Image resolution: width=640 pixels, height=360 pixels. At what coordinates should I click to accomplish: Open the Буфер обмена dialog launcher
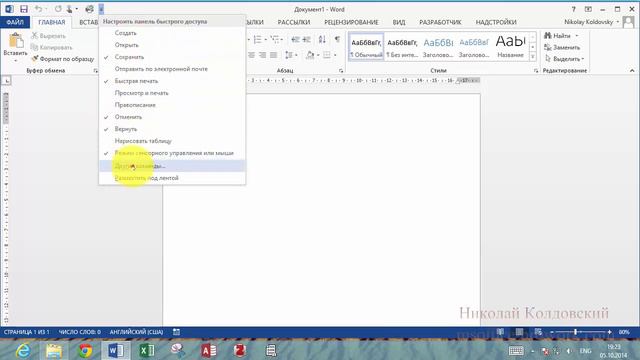pos(96,71)
